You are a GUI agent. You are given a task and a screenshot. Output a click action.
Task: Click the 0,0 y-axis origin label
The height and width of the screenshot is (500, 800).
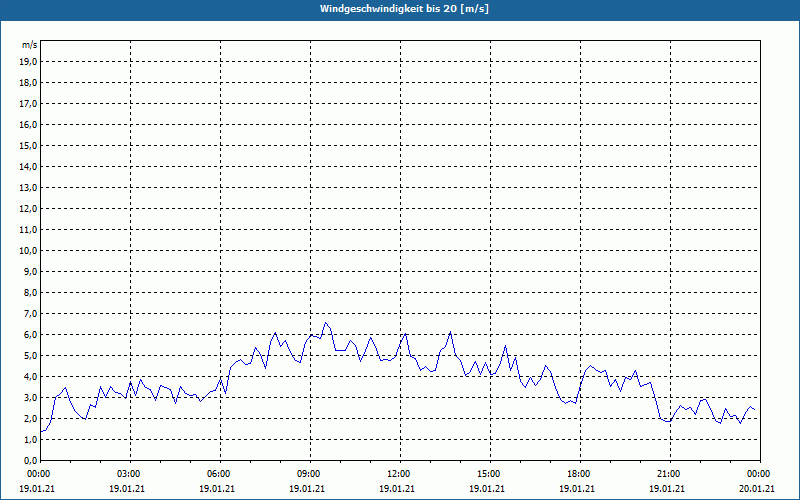30,461
